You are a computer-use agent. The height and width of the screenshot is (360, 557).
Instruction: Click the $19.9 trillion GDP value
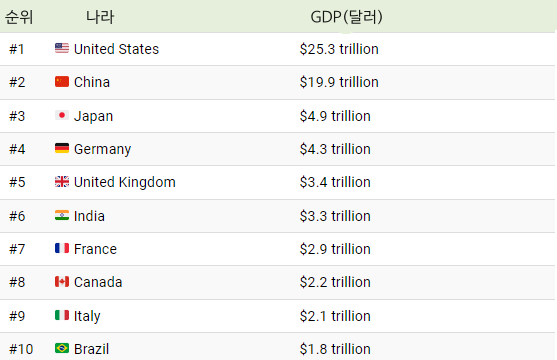[339, 82]
